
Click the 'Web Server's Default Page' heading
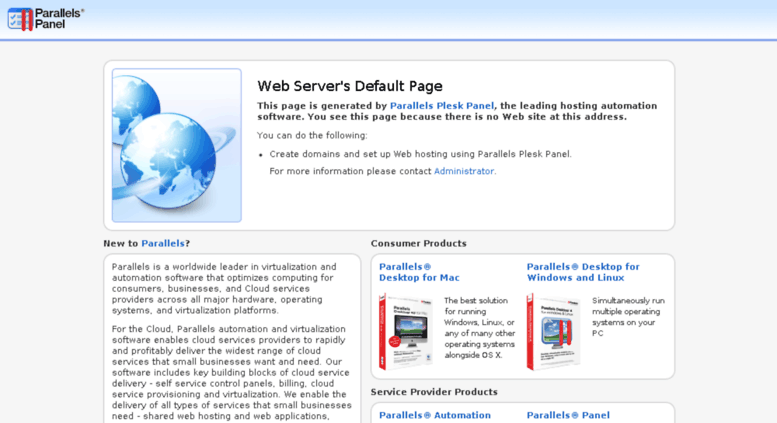[350, 86]
